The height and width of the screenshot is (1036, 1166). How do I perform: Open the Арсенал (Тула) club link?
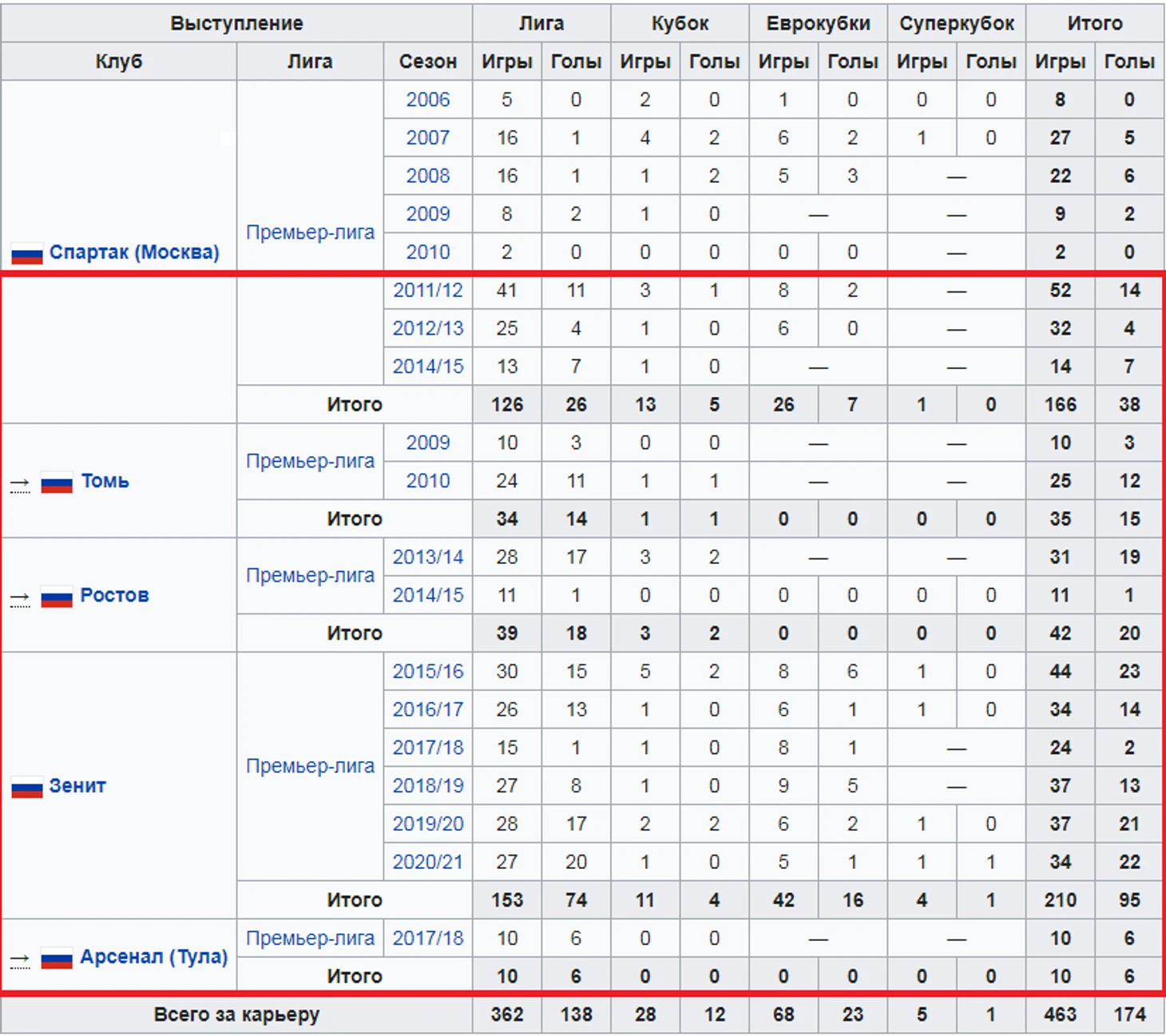click(154, 957)
